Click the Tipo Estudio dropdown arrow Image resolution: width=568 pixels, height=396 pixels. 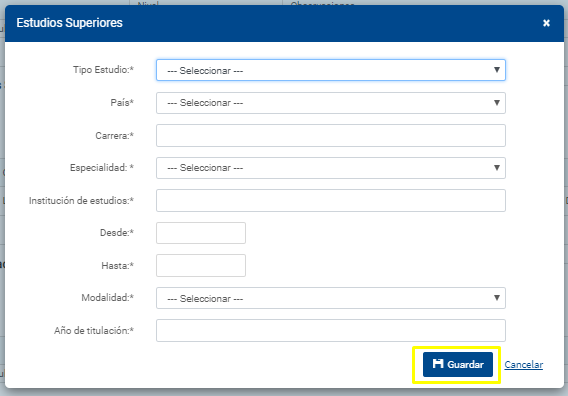pos(497,70)
